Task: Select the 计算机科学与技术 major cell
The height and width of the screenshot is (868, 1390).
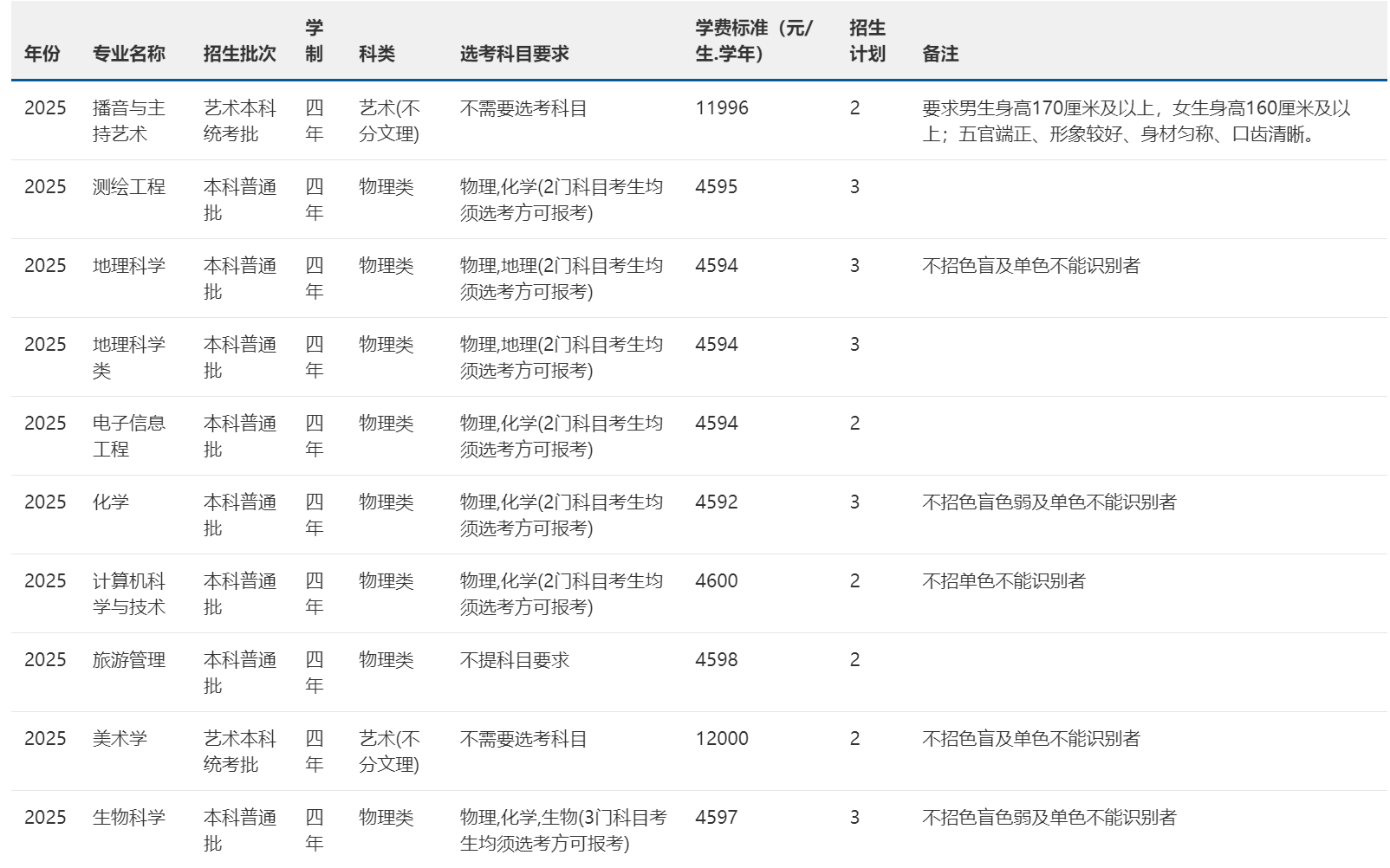Action: 128,593
